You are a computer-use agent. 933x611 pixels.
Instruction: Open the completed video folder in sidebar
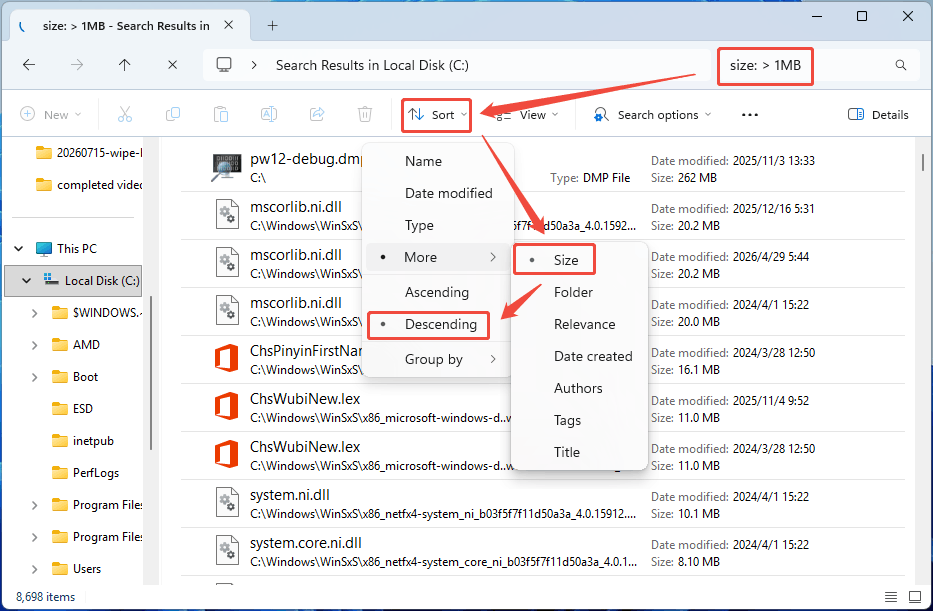(x=89, y=185)
